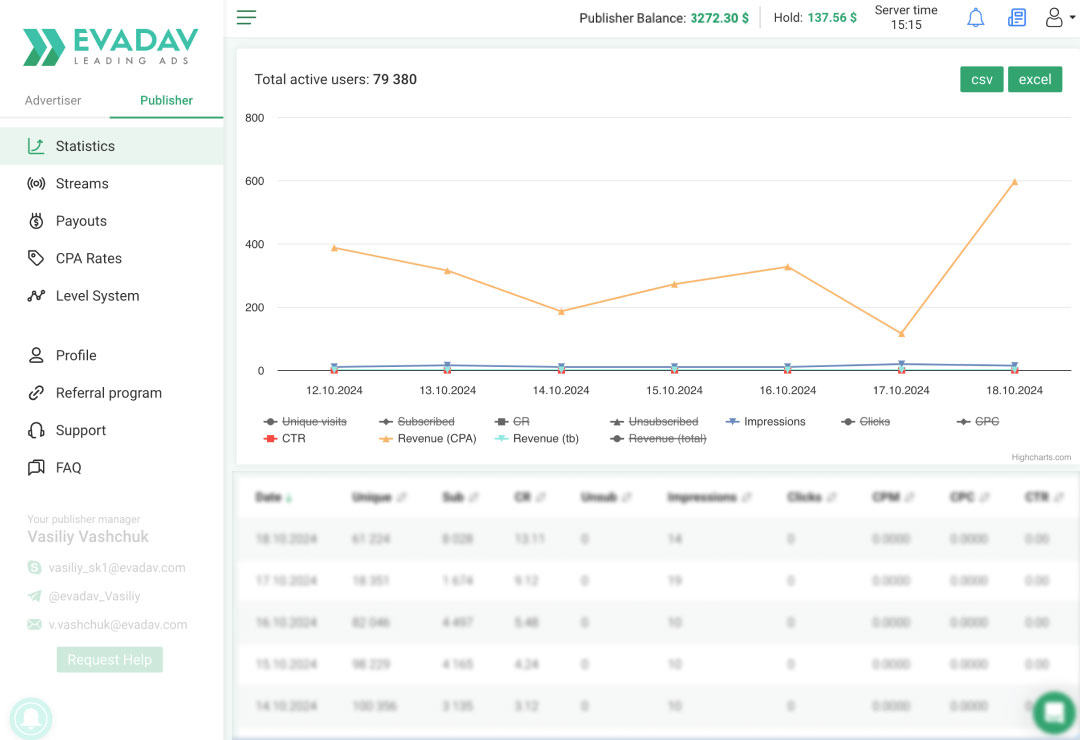1080x740 pixels.
Task: Sort the Impressions column
Action: 702,497
